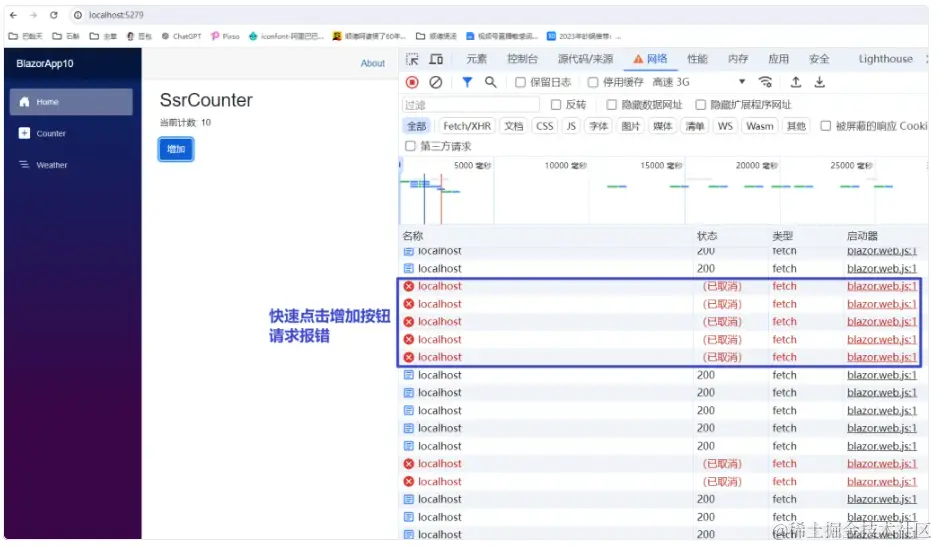This screenshot has width=938, height=547.
Task: Click the 5000 毫秒 timeline marker
Action: 472,166
